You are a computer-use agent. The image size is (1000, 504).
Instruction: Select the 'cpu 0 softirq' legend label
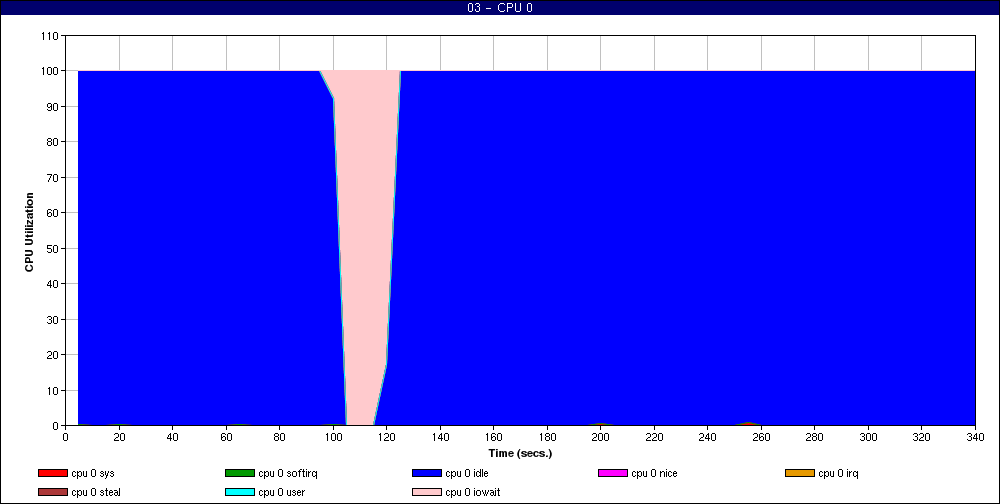tap(288, 474)
